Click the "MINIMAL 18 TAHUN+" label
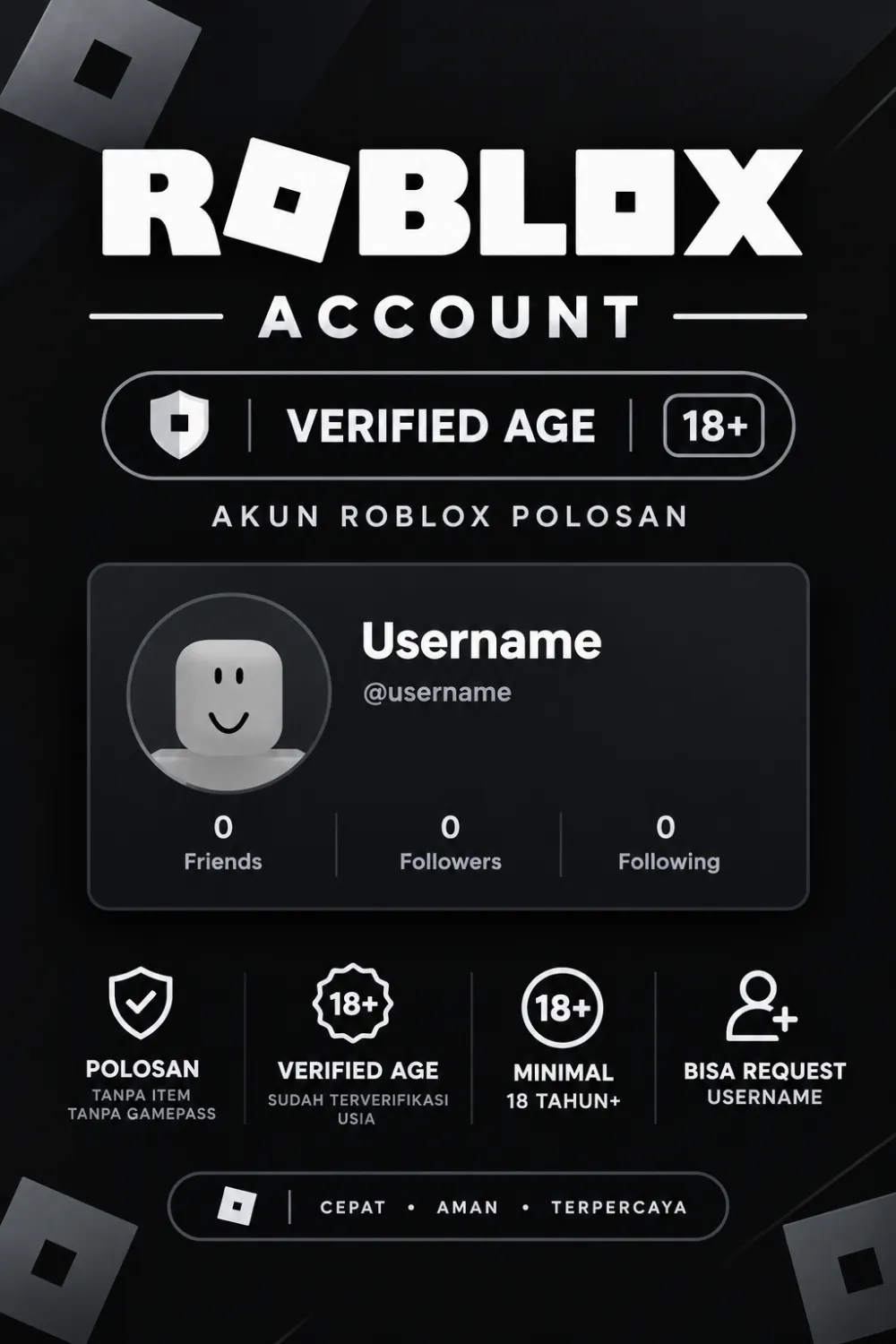 (564, 1086)
